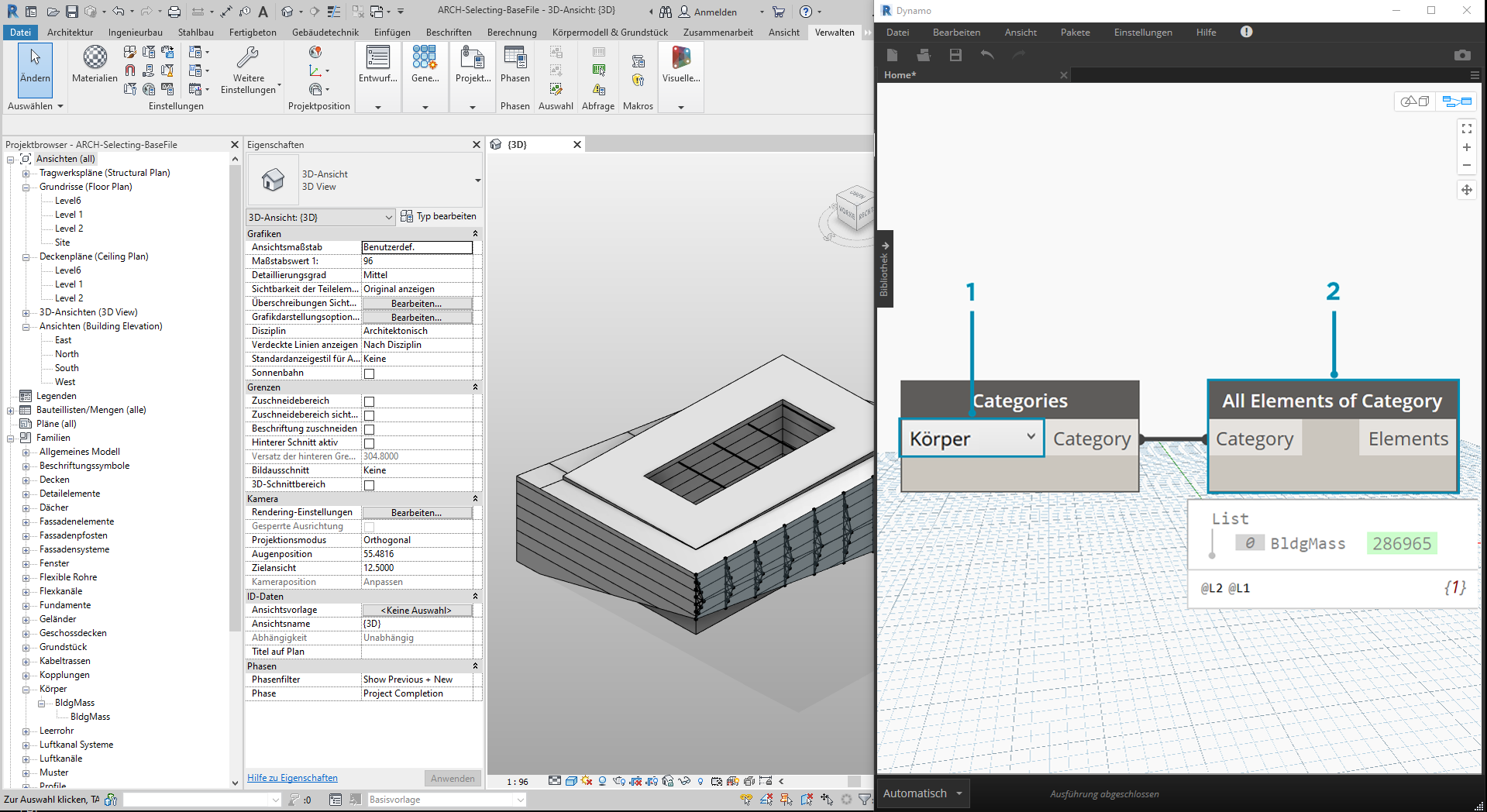Screen dimensions: 1487x812
Task: Click the fit-to-view icon in Dynamo workspace
Action: point(1467,129)
